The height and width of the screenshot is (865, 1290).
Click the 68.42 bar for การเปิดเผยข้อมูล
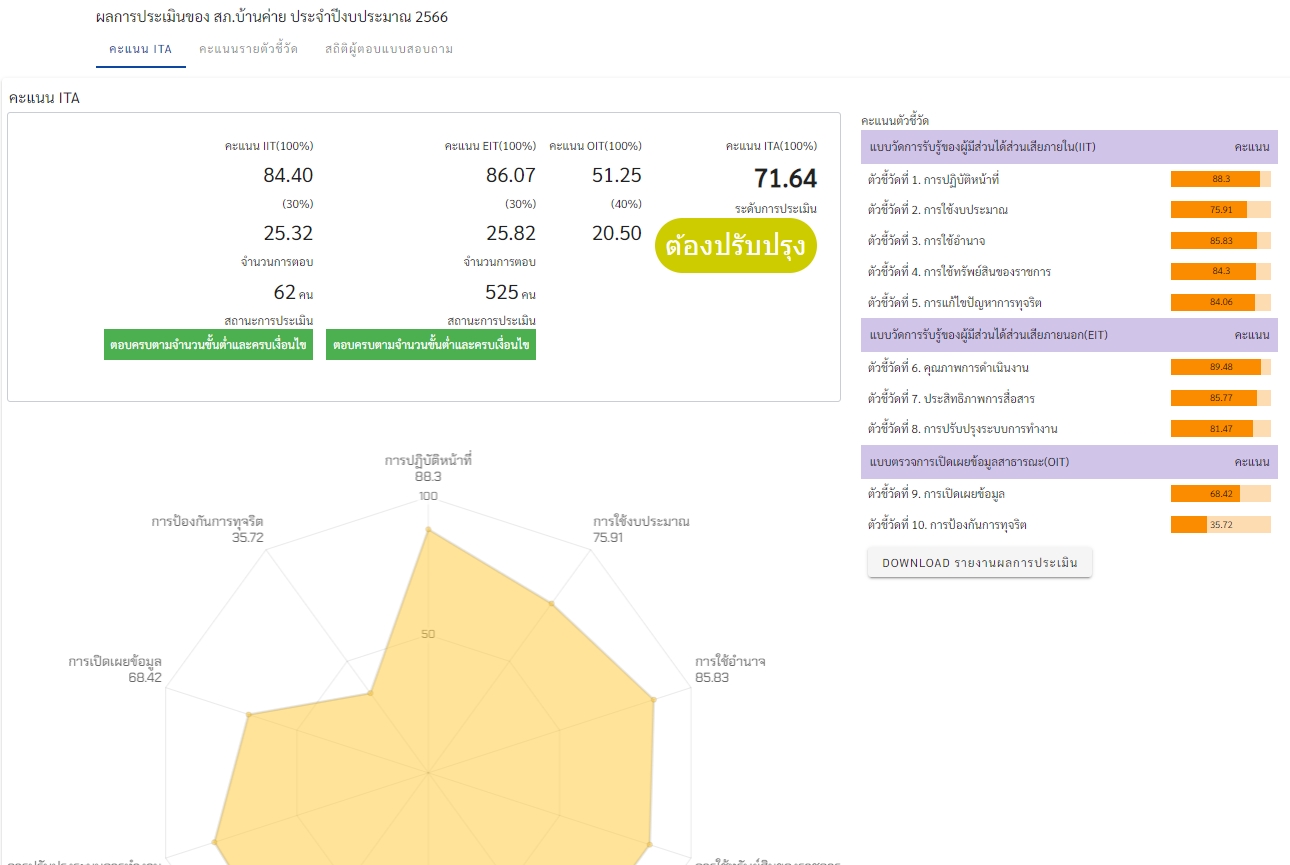1220,494
